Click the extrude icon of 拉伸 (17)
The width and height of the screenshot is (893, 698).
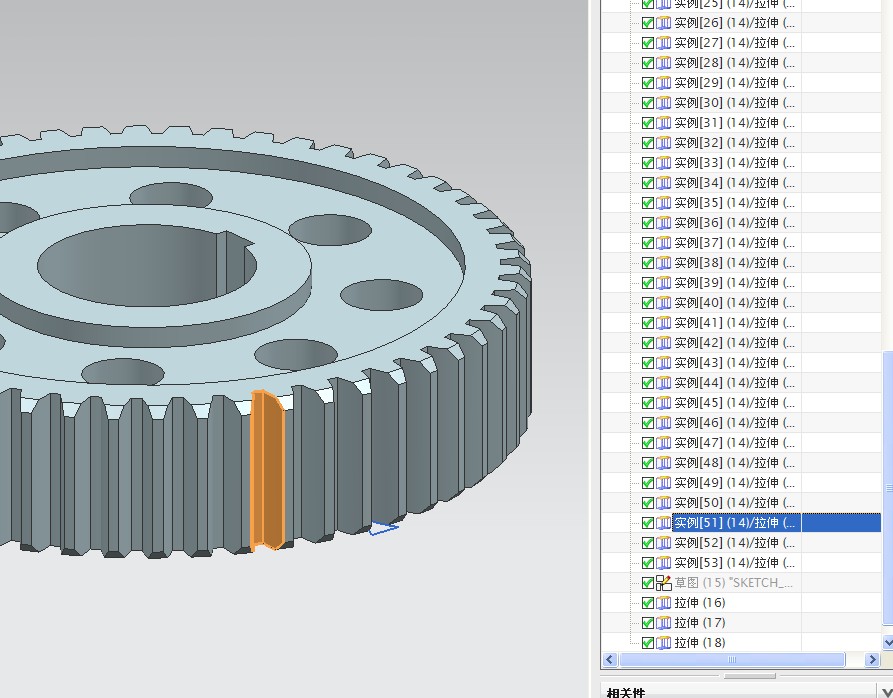point(663,623)
